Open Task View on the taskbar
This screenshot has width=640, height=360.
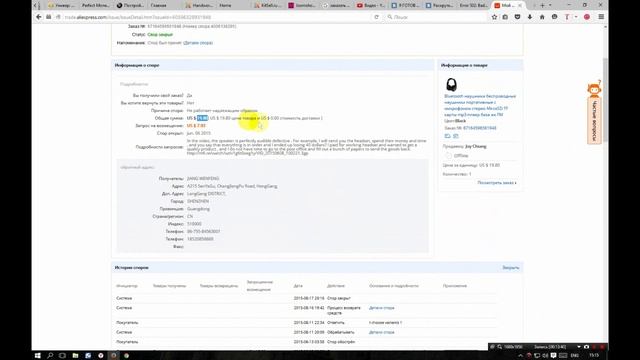pos(62,356)
